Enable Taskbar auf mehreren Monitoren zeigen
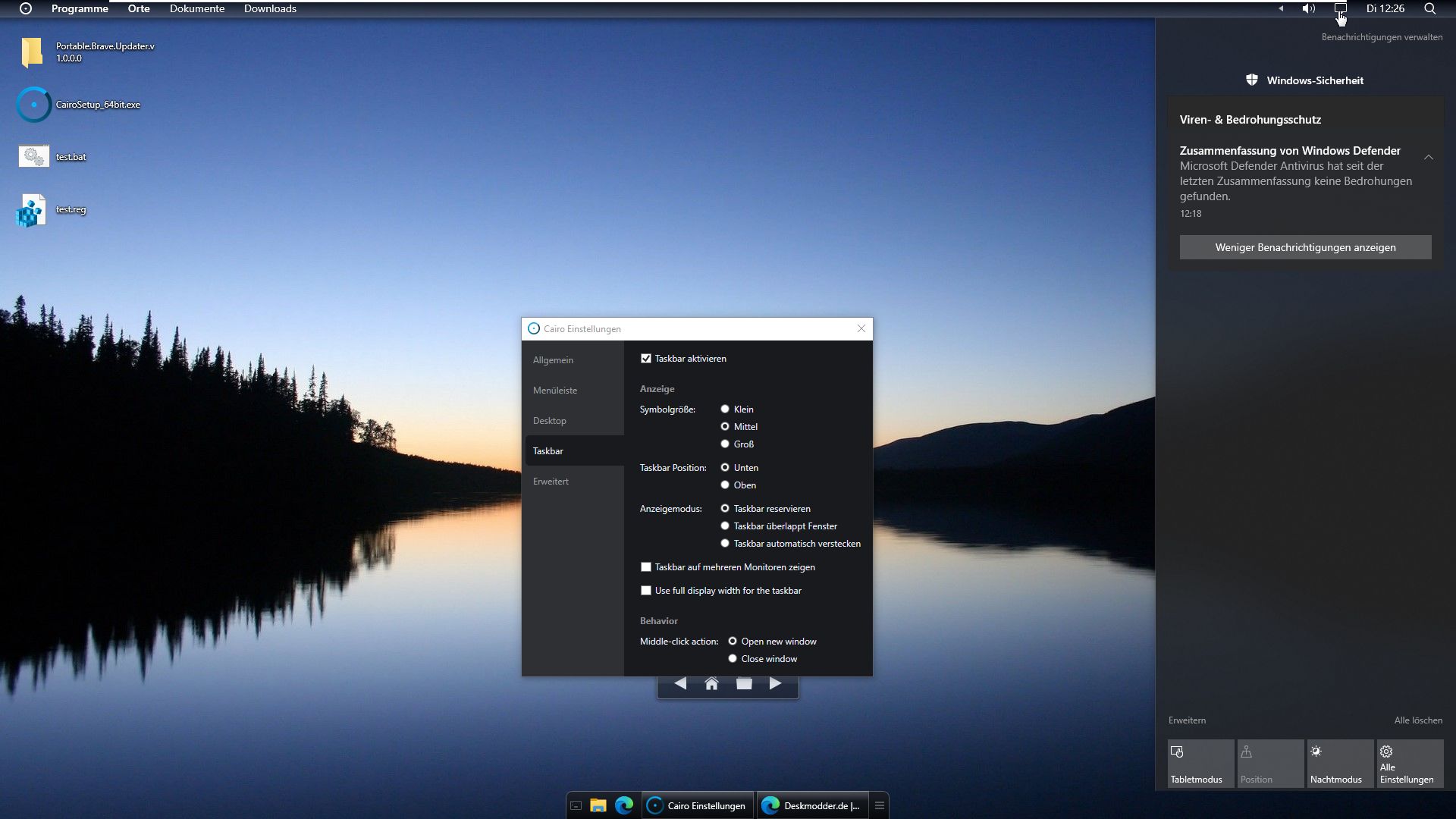Screen dimensions: 1456x819 [646, 567]
